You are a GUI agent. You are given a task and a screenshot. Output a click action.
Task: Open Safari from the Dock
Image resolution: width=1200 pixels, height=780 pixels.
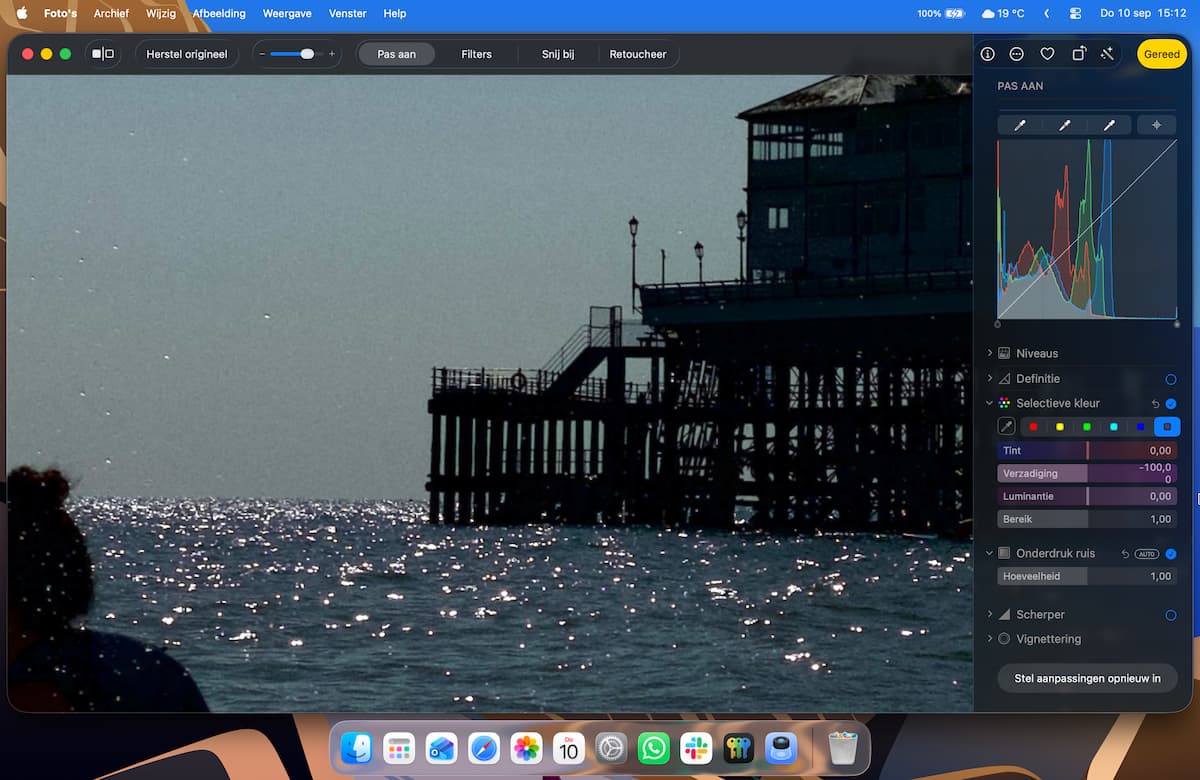pyautogui.click(x=484, y=747)
